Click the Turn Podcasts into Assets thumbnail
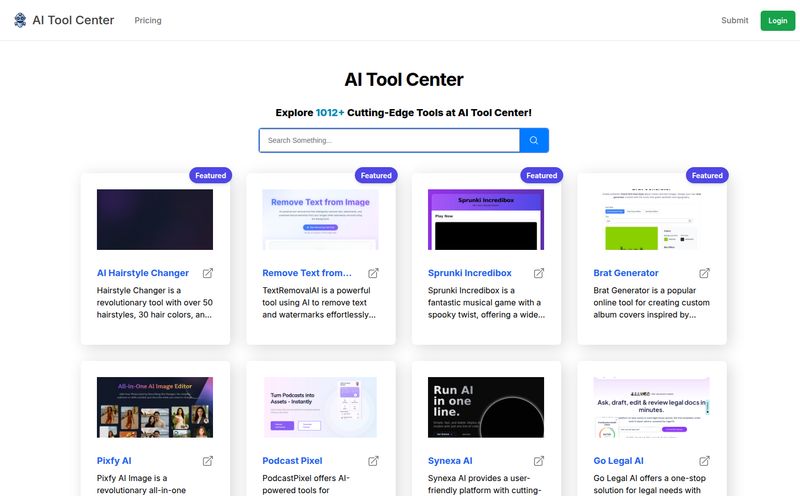The width and height of the screenshot is (800, 496). click(320, 407)
